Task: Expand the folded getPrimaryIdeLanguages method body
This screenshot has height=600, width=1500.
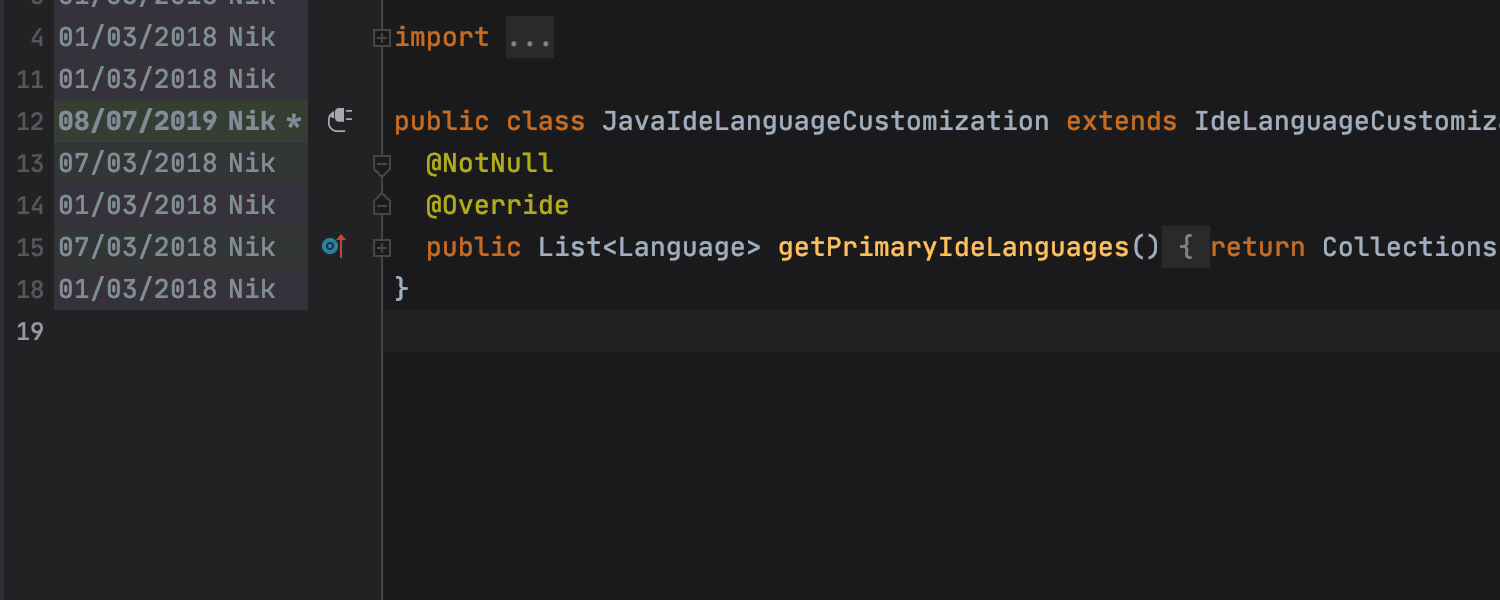Action: [381, 248]
